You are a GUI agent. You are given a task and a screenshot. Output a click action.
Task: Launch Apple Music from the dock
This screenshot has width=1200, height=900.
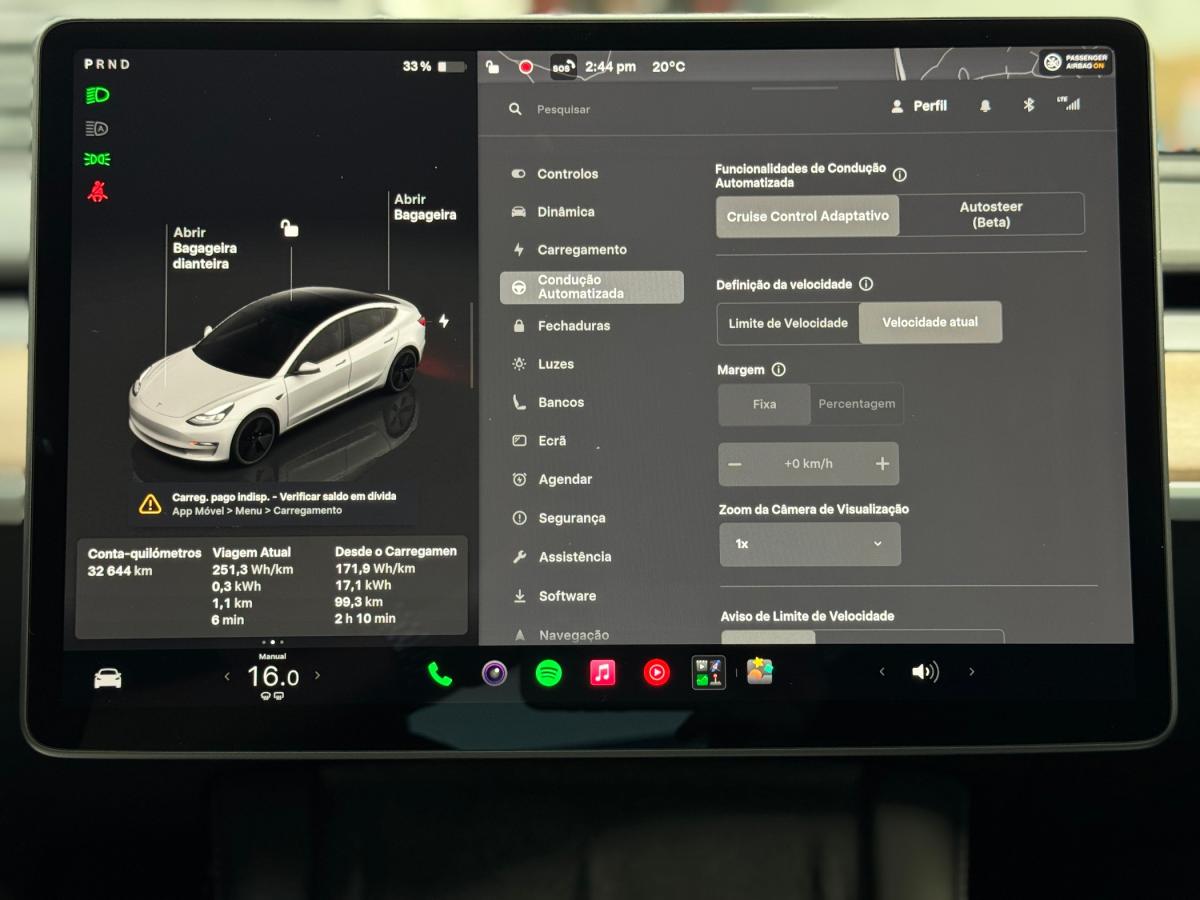(602, 673)
